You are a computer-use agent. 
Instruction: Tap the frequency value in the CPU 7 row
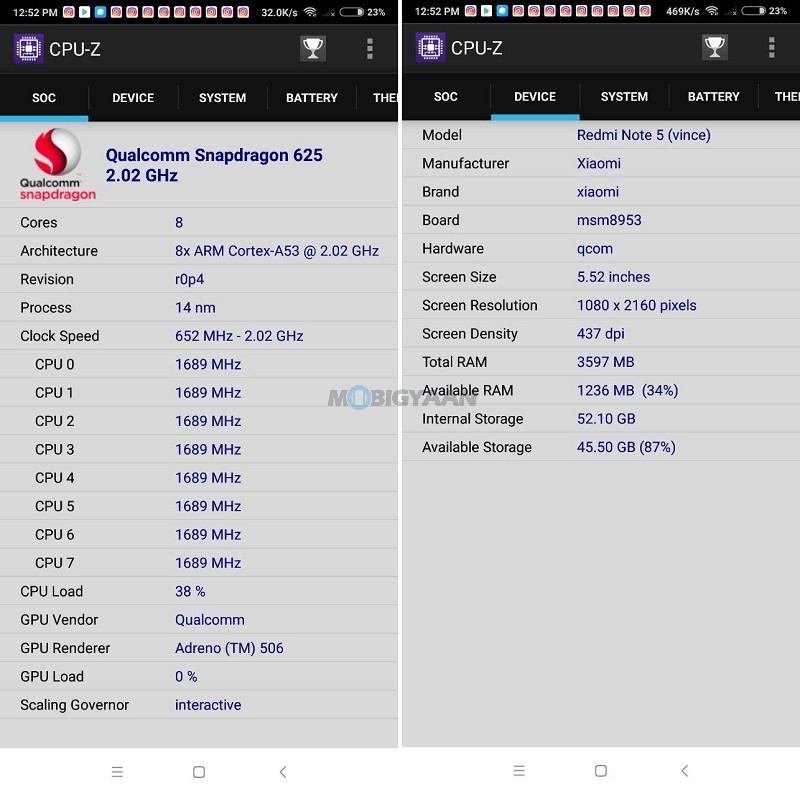click(x=208, y=563)
